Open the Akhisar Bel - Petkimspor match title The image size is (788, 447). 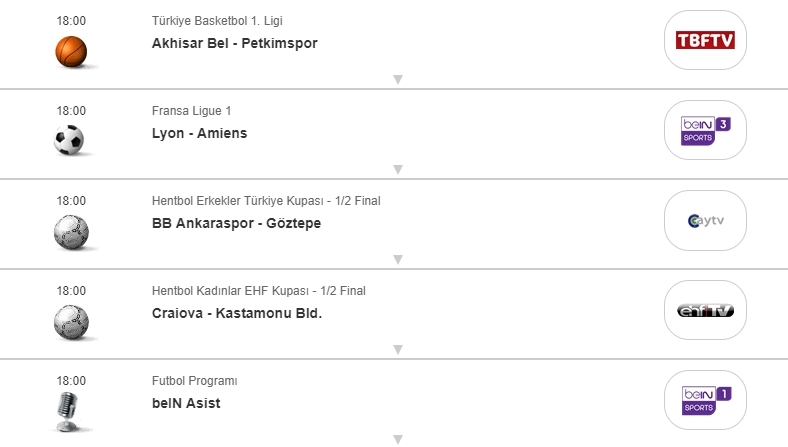(234, 43)
